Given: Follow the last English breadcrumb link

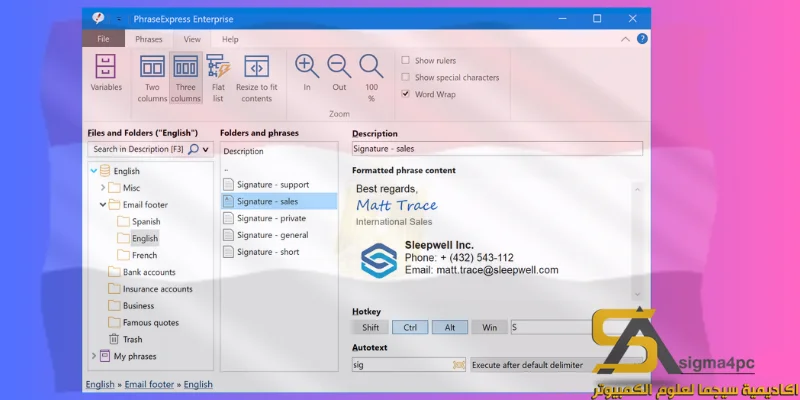Looking at the screenshot, I should point(198,385).
